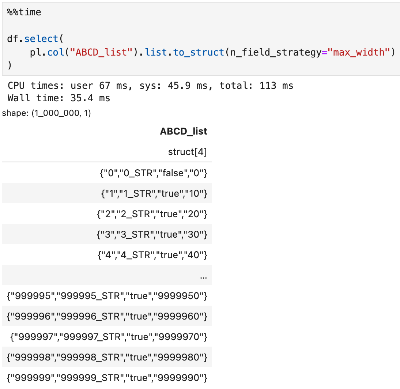This screenshot has width=400, height=389.
Task: Click the "max_width" argument value
Action: [359, 52]
